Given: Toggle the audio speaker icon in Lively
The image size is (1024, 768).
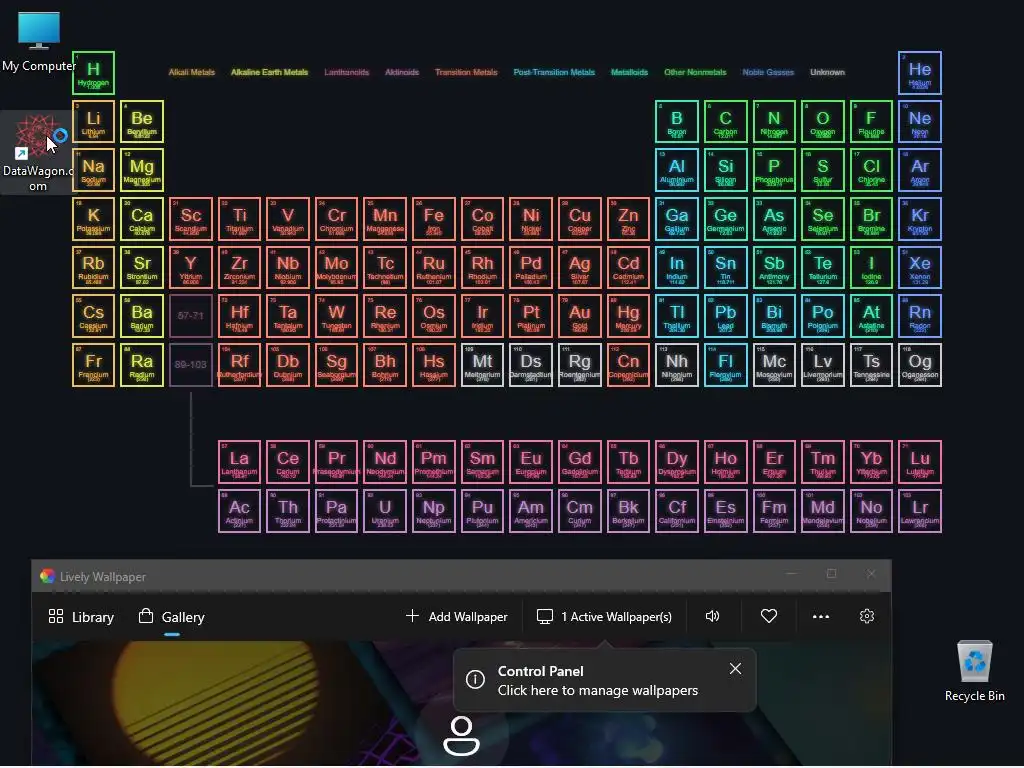Looking at the screenshot, I should (x=712, y=616).
